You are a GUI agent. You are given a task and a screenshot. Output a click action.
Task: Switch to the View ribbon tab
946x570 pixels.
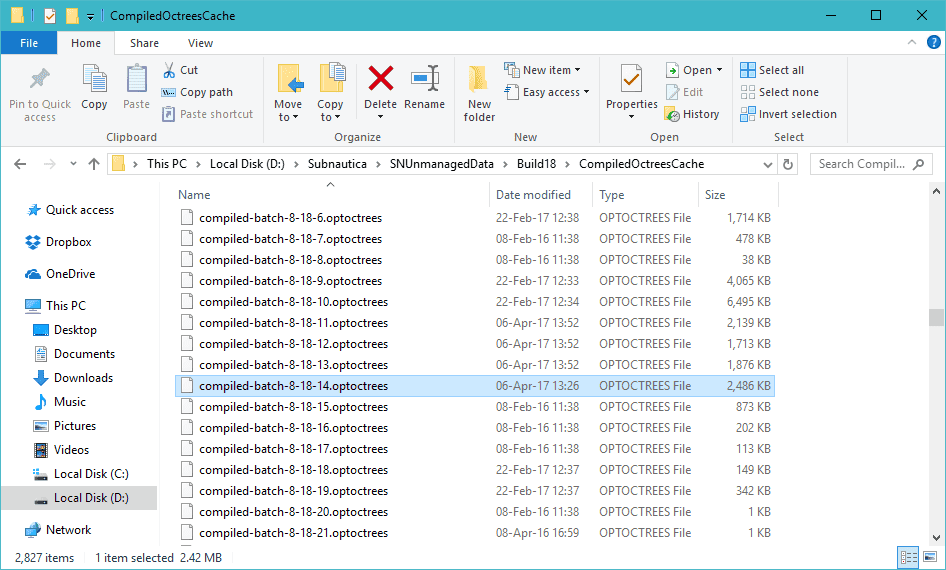(x=200, y=43)
